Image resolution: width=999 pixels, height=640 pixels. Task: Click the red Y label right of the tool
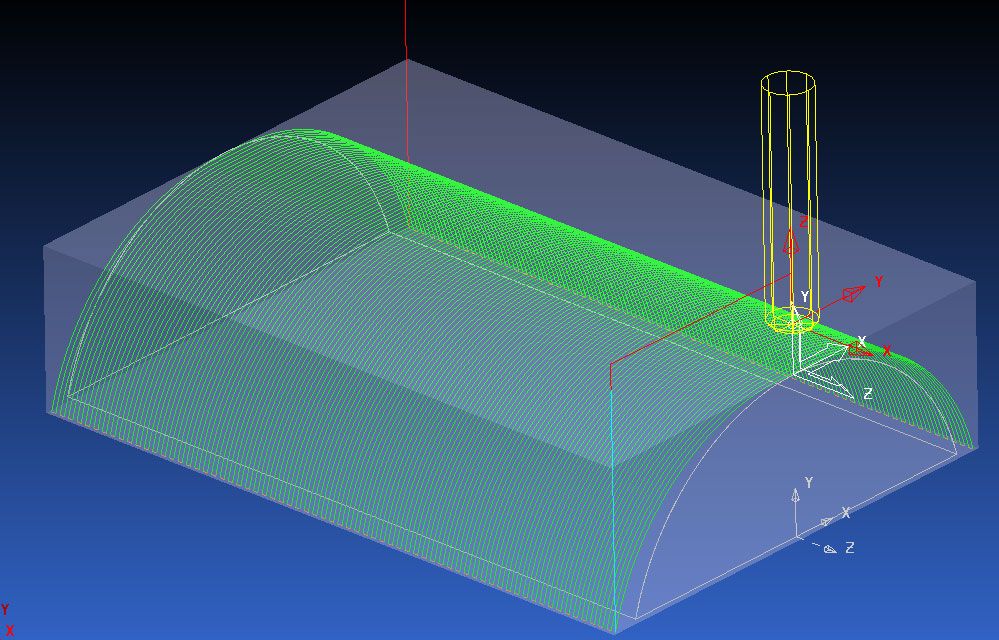pyautogui.click(x=879, y=281)
